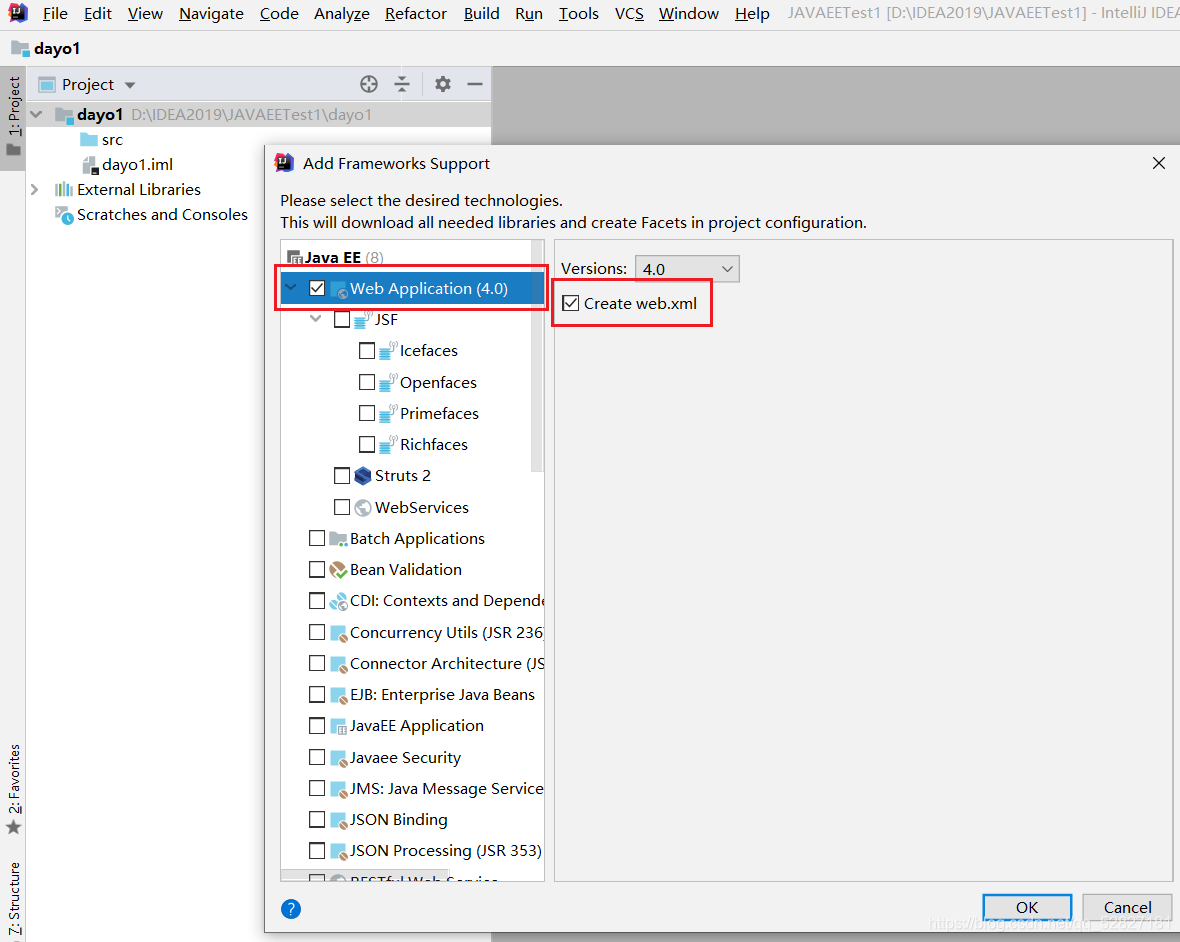Click the OK button
Image resolution: width=1180 pixels, height=942 pixels.
tap(1027, 907)
